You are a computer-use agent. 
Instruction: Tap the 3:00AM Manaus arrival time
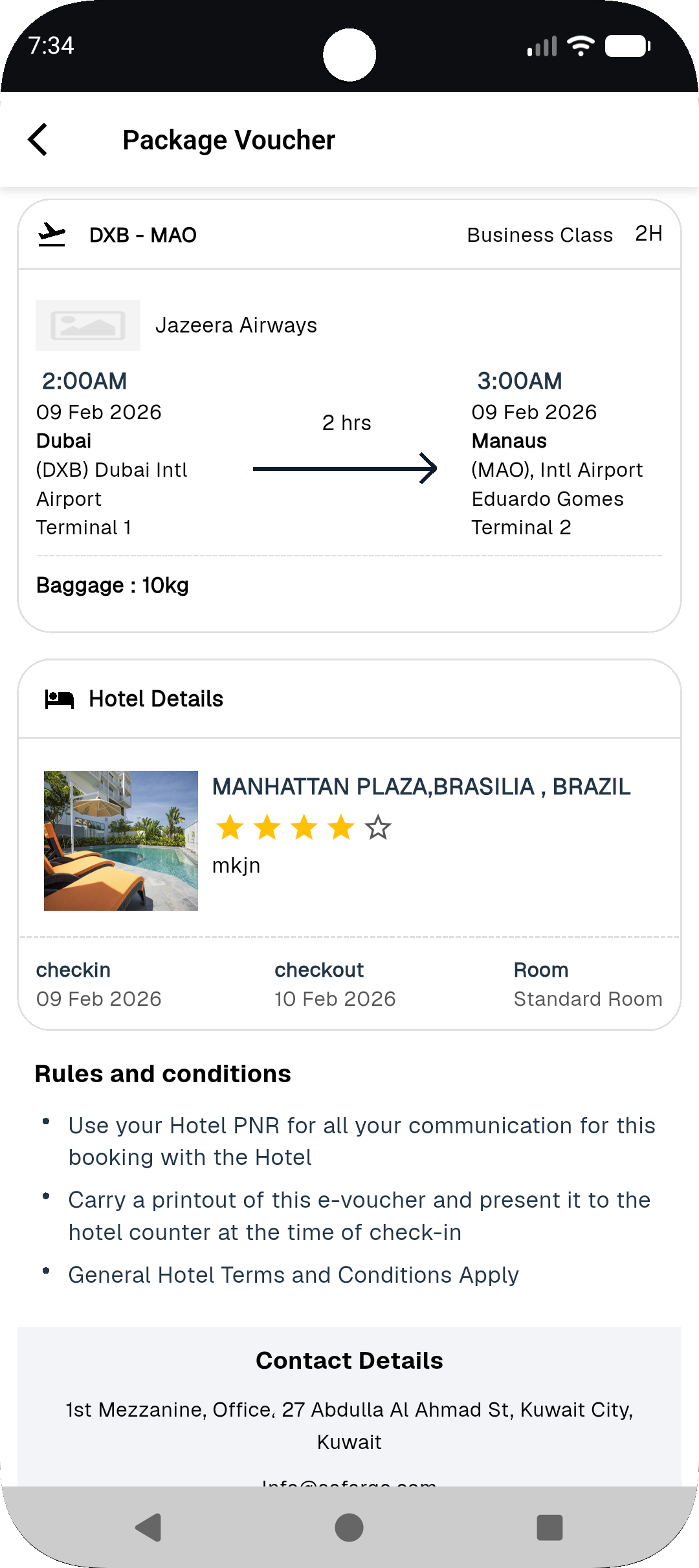pos(520,381)
